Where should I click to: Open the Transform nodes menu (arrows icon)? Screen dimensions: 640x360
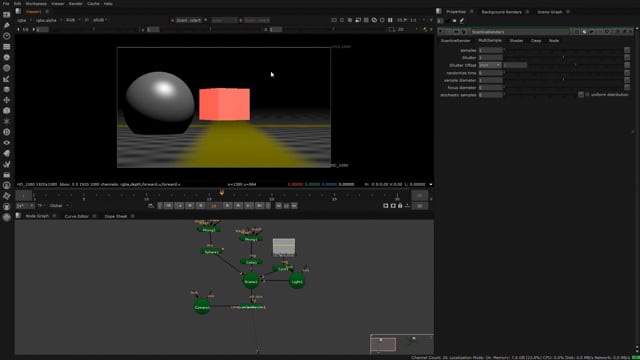click(x=7, y=100)
